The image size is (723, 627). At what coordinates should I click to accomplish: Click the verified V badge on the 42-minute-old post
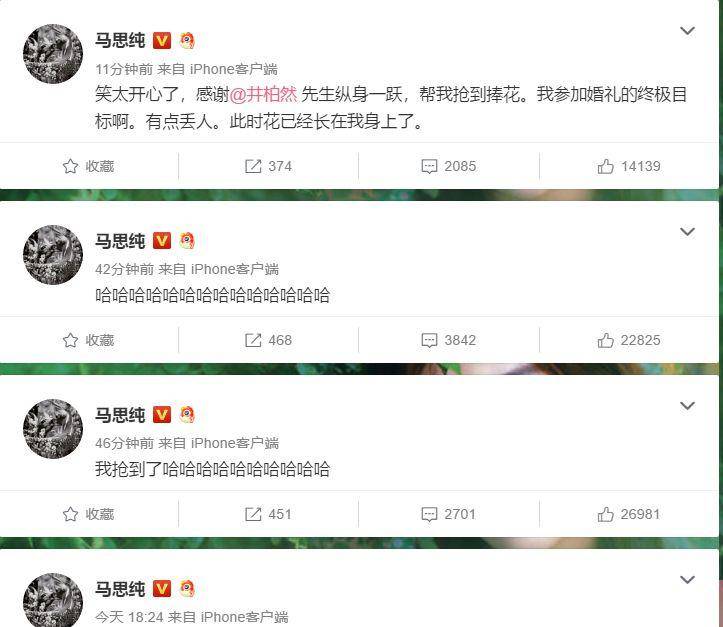click(162, 241)
